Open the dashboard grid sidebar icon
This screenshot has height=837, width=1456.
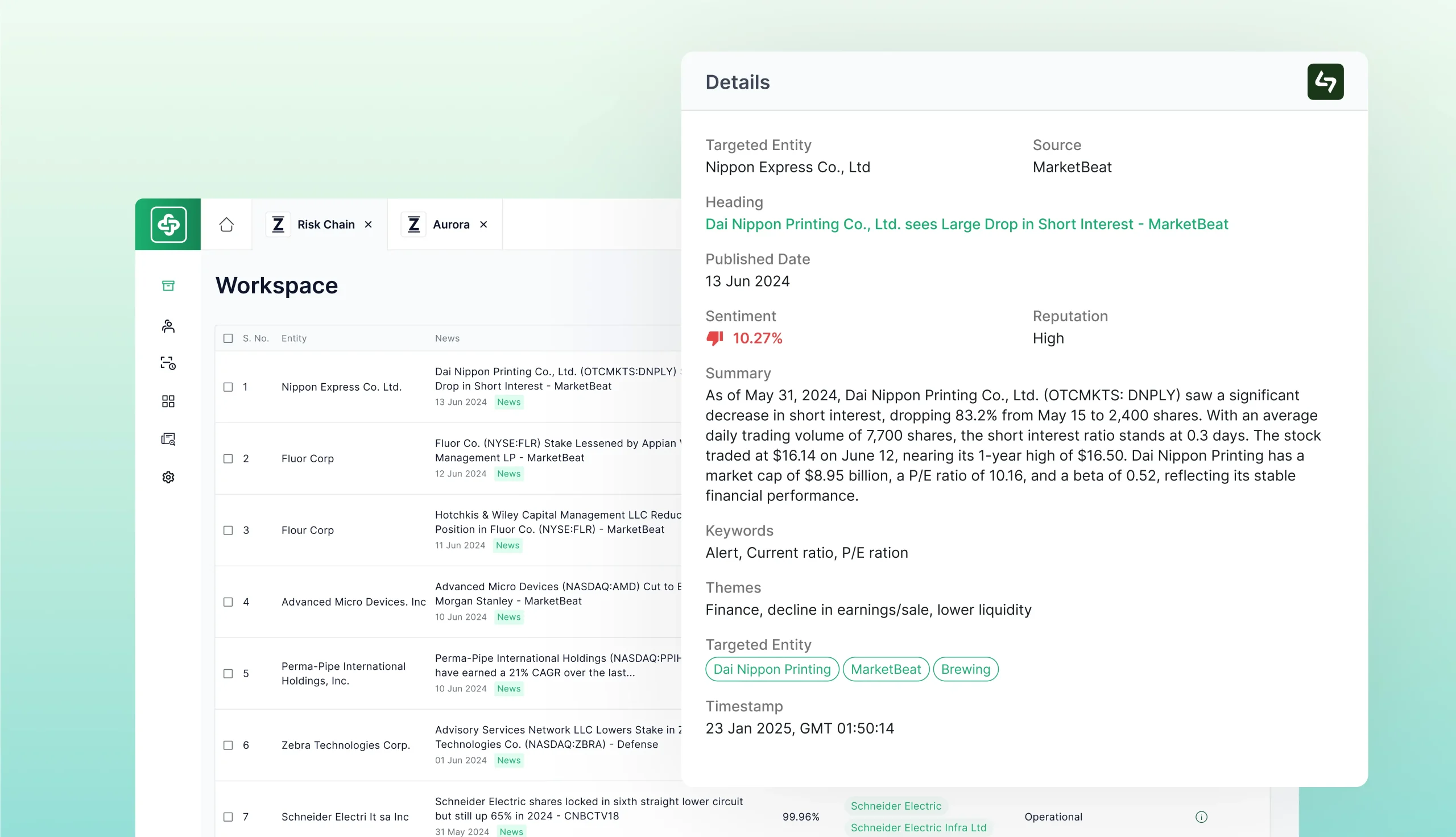[168, 401]
